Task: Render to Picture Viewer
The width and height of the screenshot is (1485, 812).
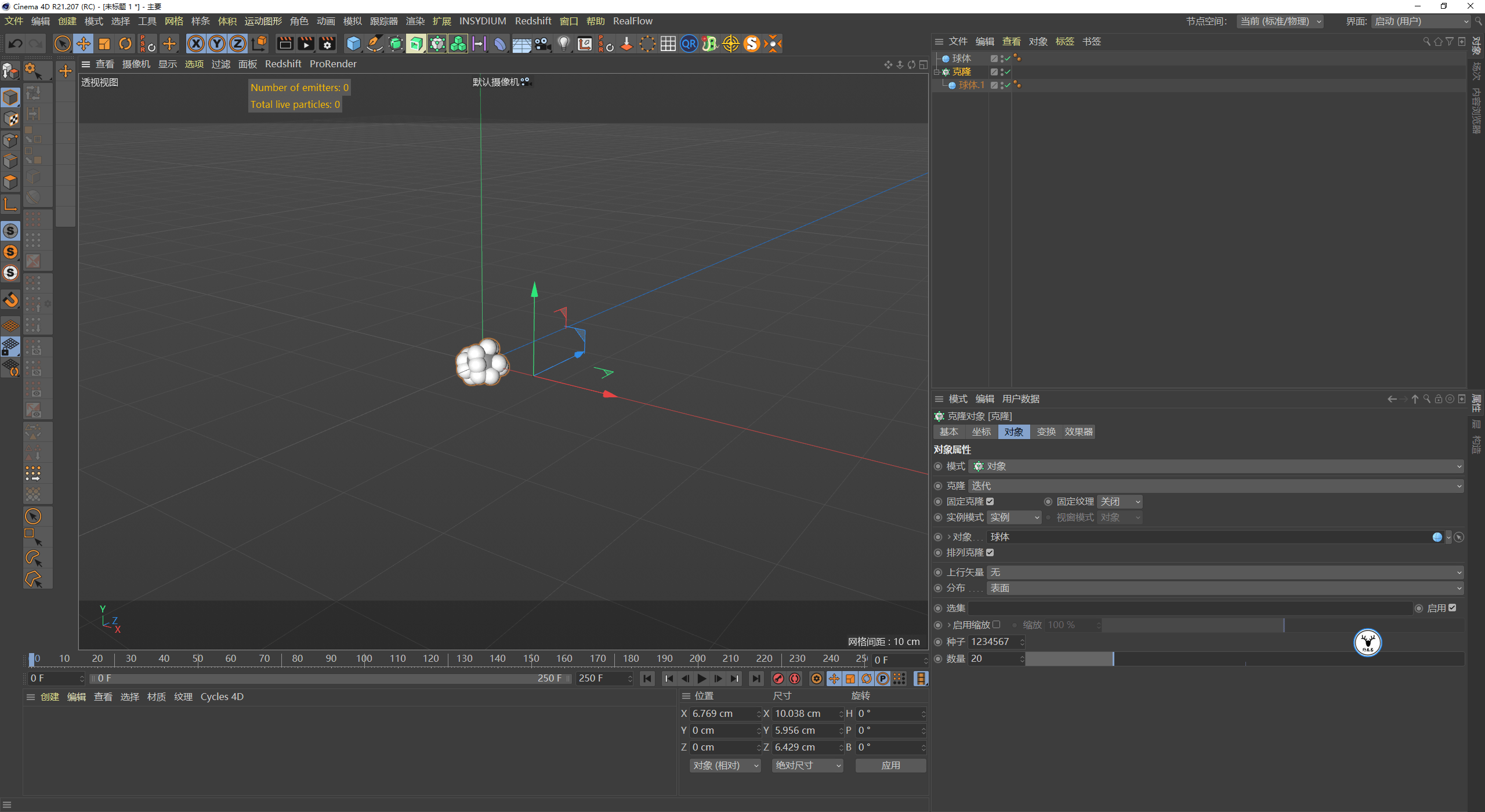Action: coord(306,43)
